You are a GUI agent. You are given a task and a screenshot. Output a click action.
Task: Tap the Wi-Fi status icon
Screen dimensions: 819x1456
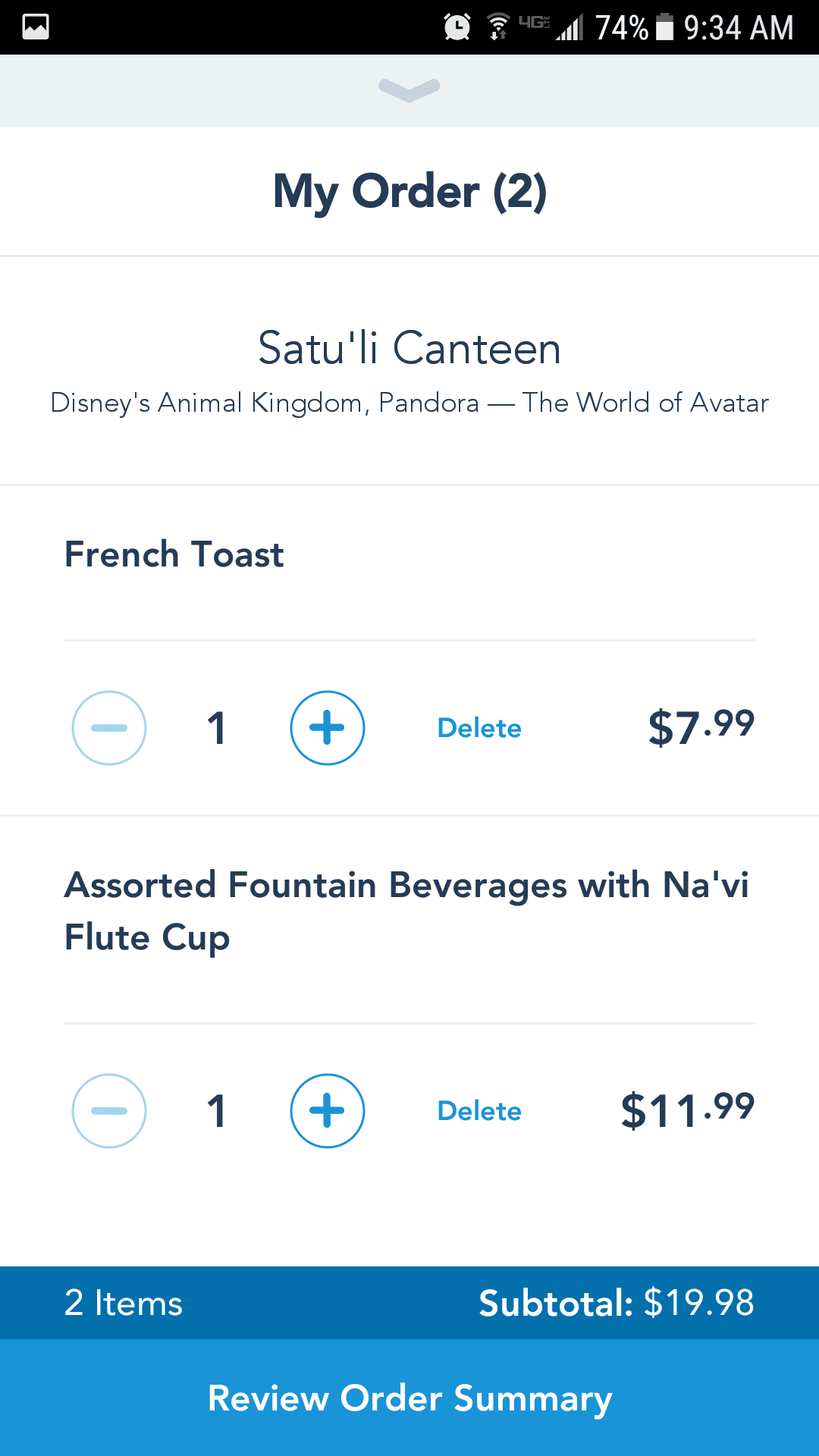[498, 27]
